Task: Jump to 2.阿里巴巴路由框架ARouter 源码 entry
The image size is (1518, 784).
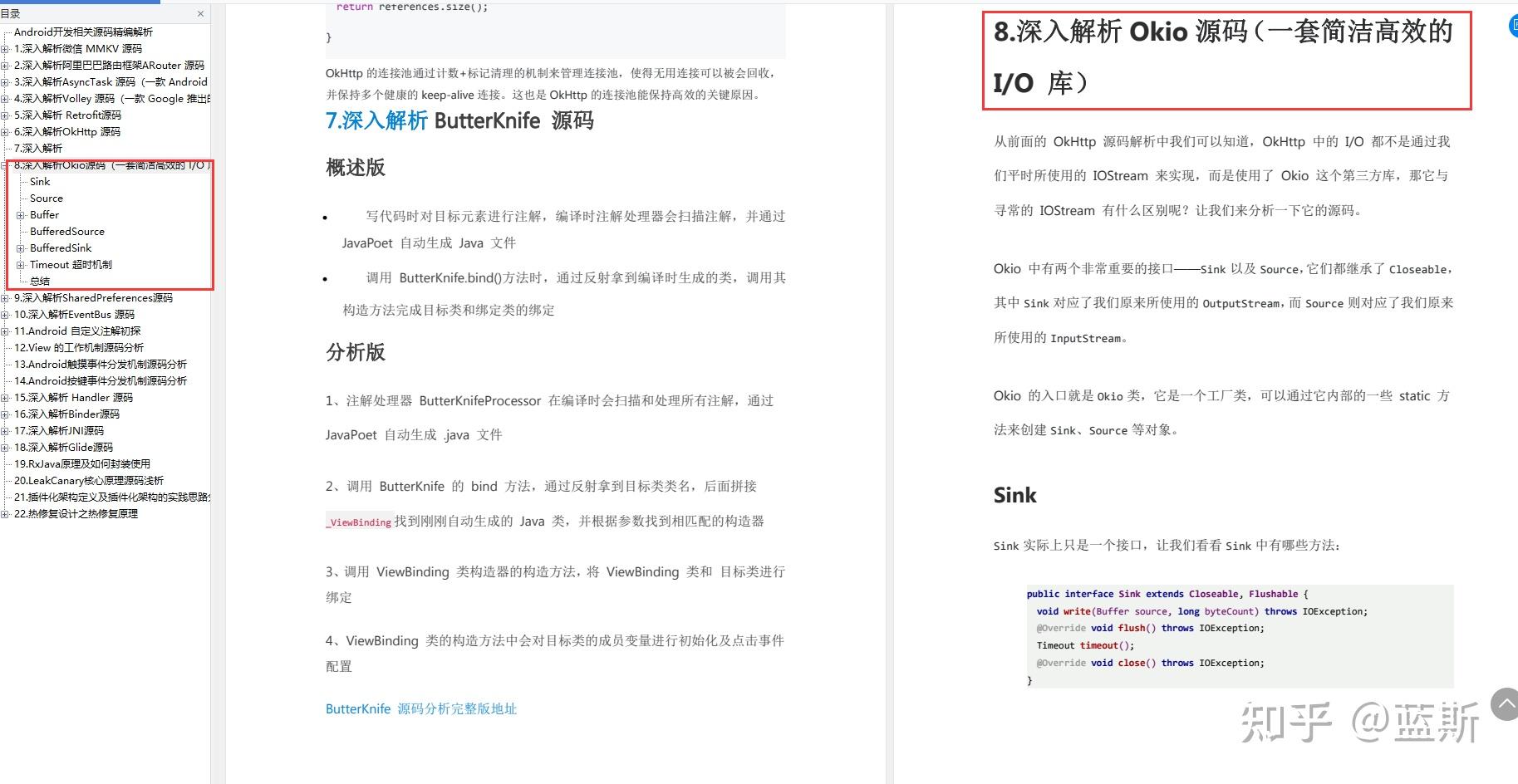Action: pos(109,66)
